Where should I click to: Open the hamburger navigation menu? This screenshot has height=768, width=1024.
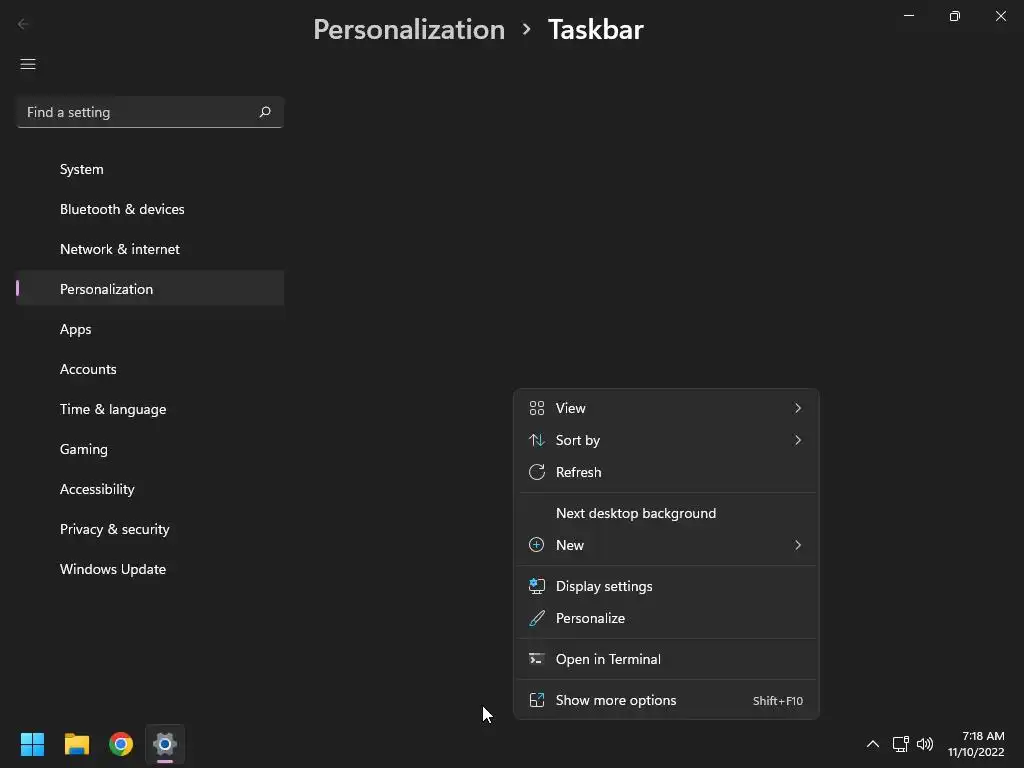coord(28,64)
